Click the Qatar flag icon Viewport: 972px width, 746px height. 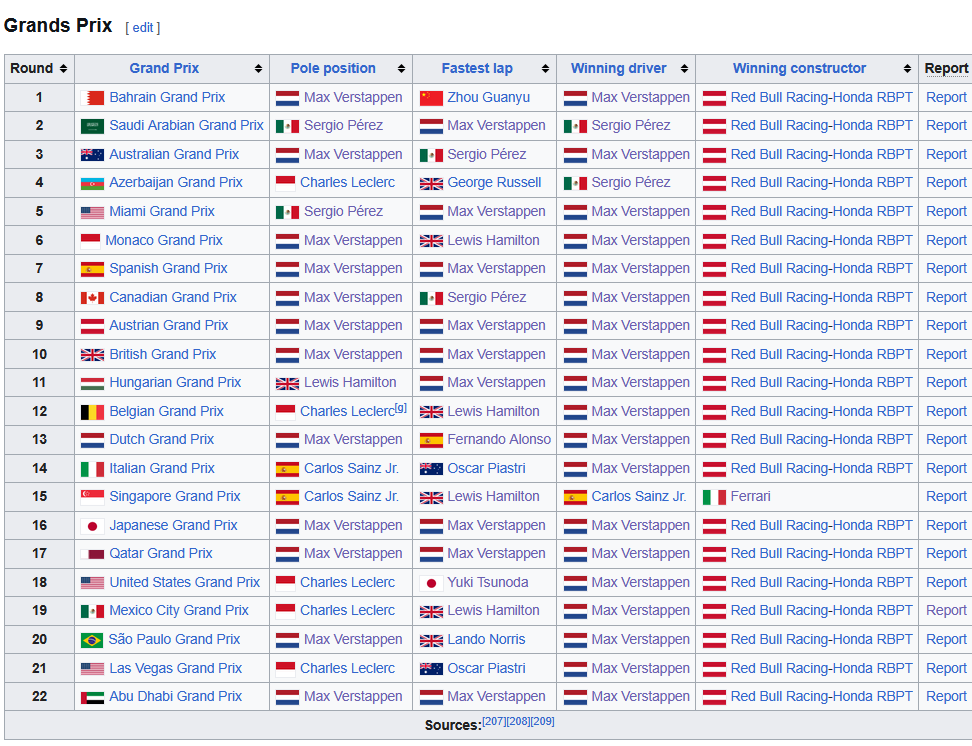pyautogui.click(x=92, y=554)
